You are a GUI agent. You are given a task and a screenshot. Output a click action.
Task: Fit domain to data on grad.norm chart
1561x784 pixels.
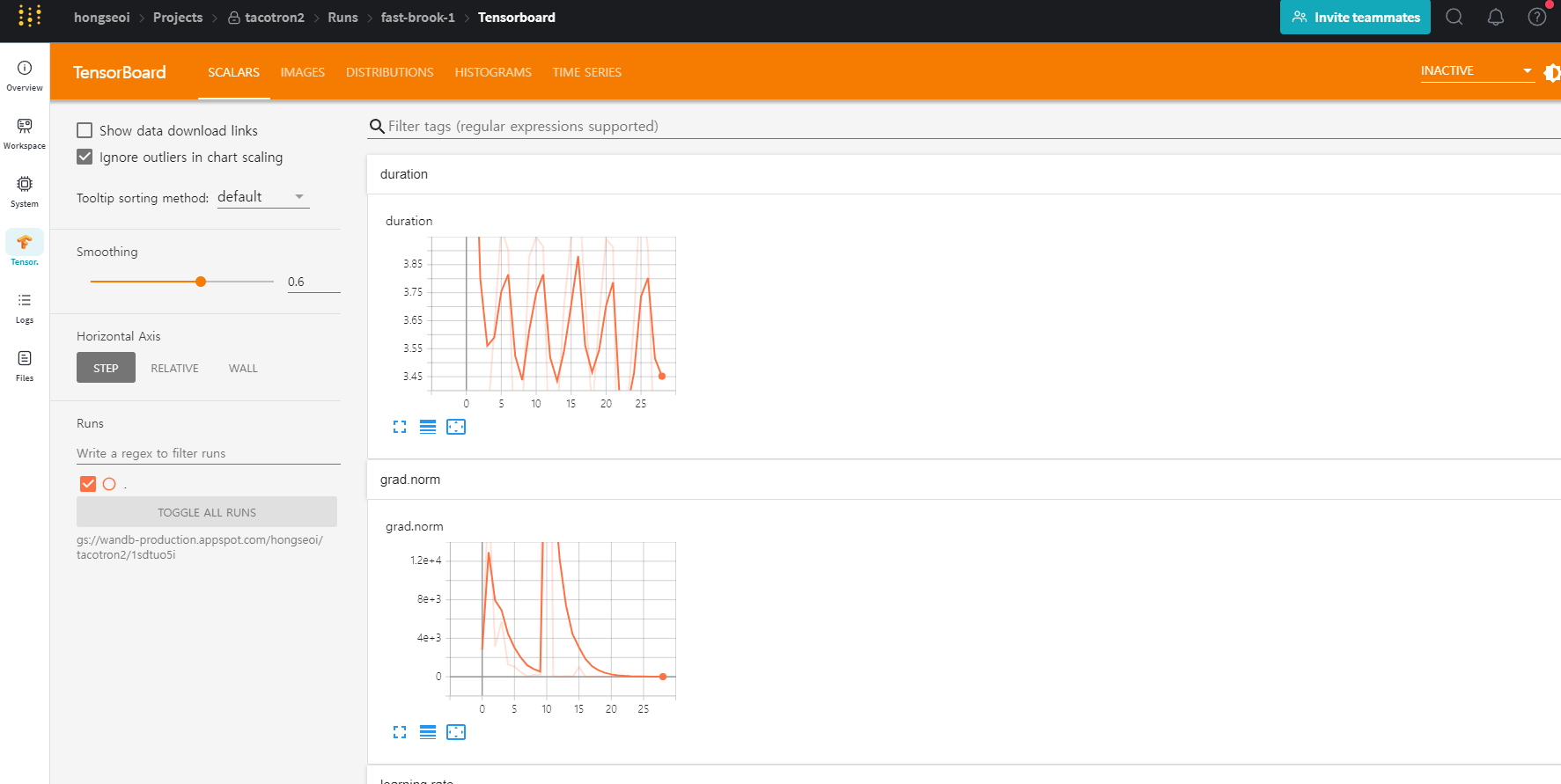click(x=456, y=732)
